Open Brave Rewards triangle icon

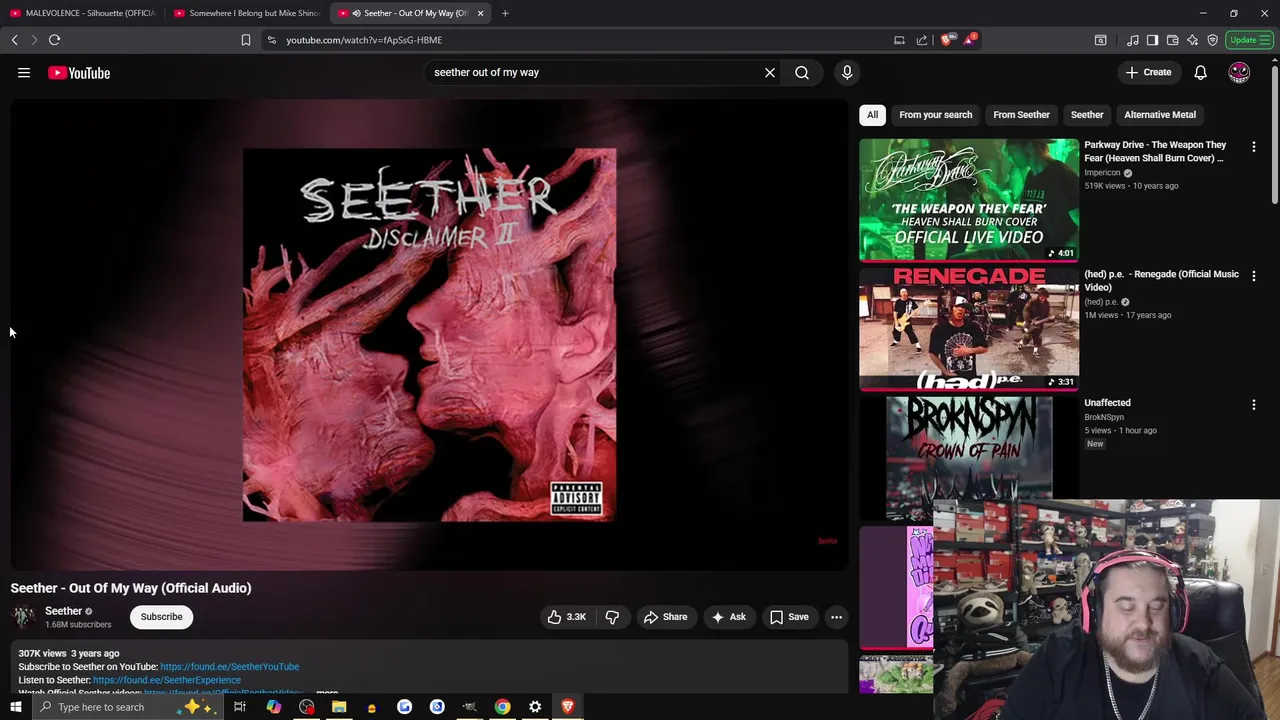(x=969, y=40)
